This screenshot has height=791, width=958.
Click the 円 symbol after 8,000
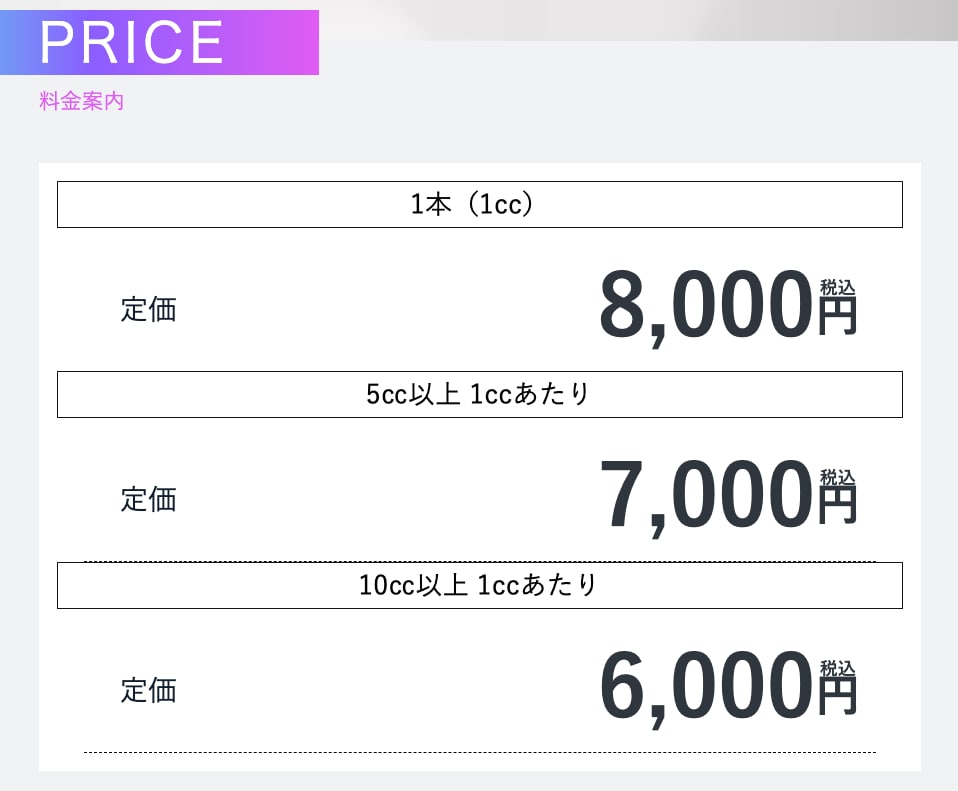(x=838, y=316)
